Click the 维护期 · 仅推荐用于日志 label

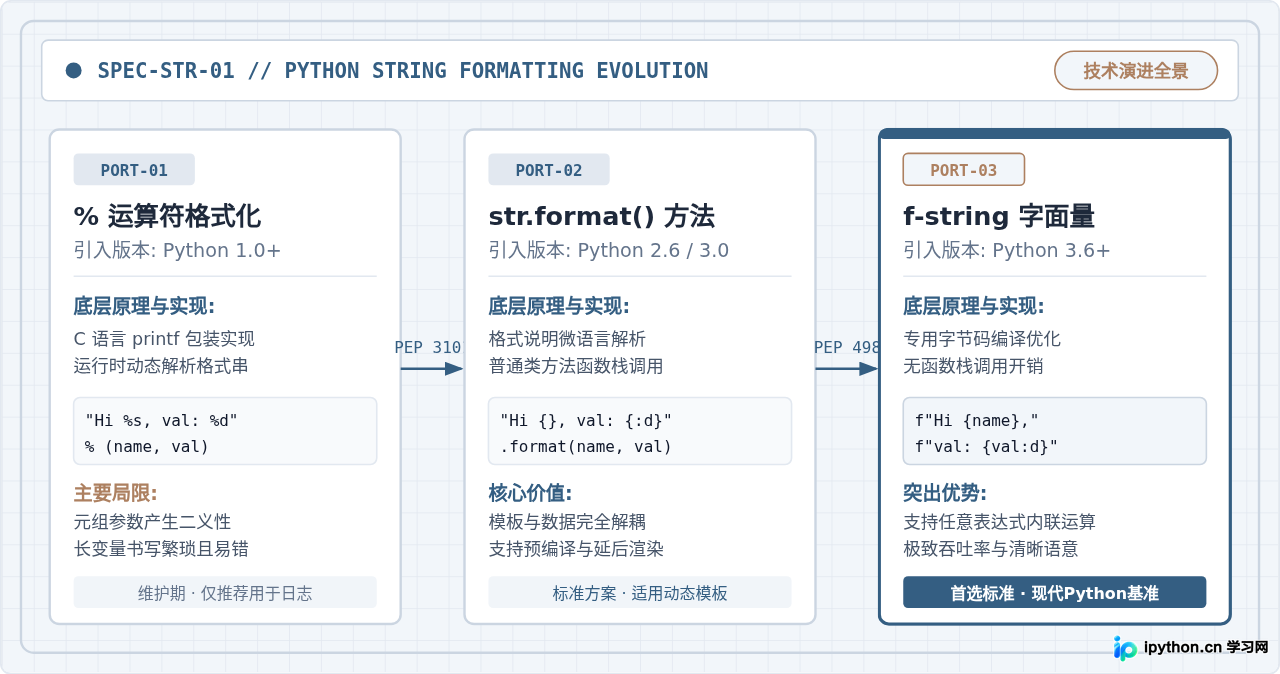(x=225, y=592)
